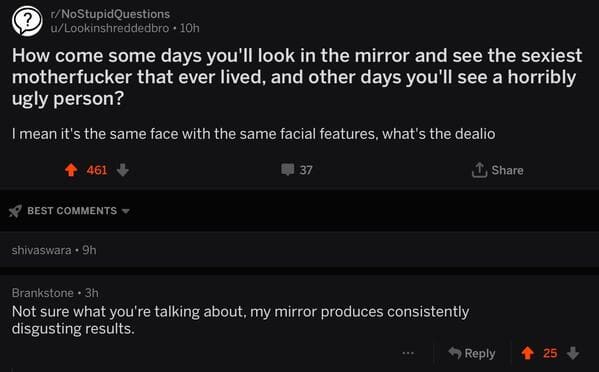
Task: Downvote Brankstone's comment
Action: pyautogui.click(x=573, y=353)
